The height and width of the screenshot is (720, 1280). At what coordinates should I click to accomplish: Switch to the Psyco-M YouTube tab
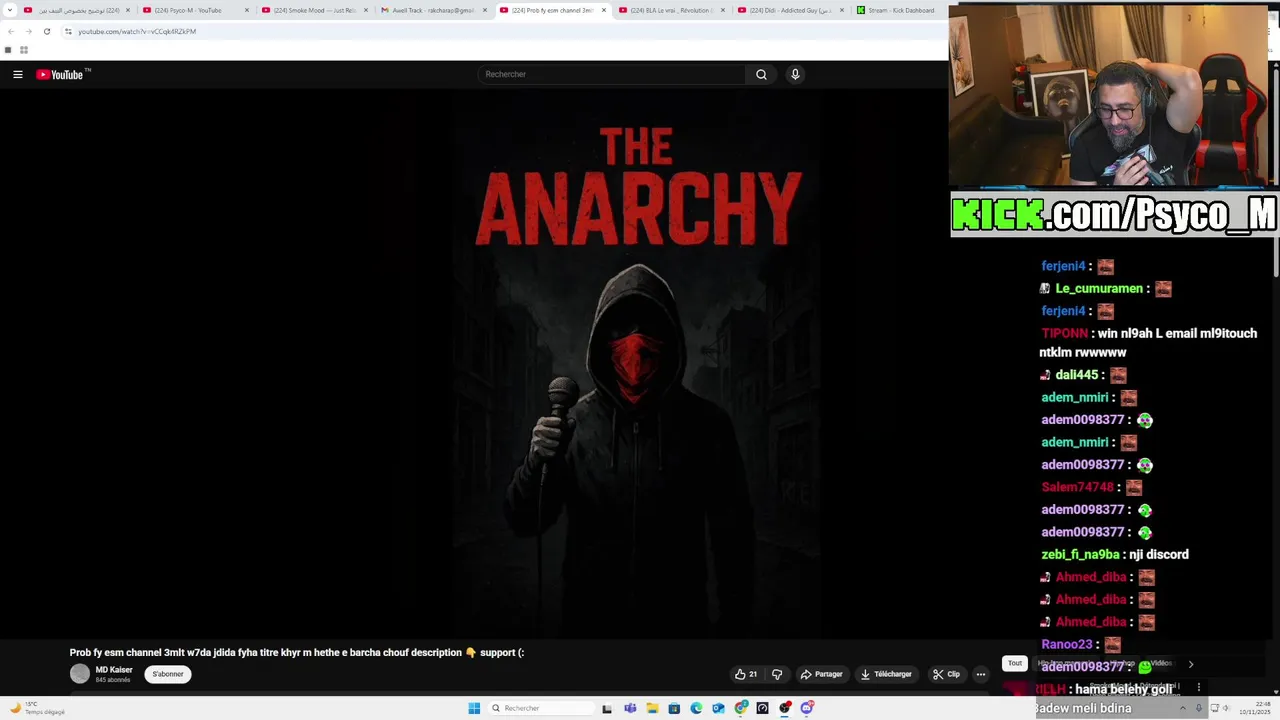point(195,10)
